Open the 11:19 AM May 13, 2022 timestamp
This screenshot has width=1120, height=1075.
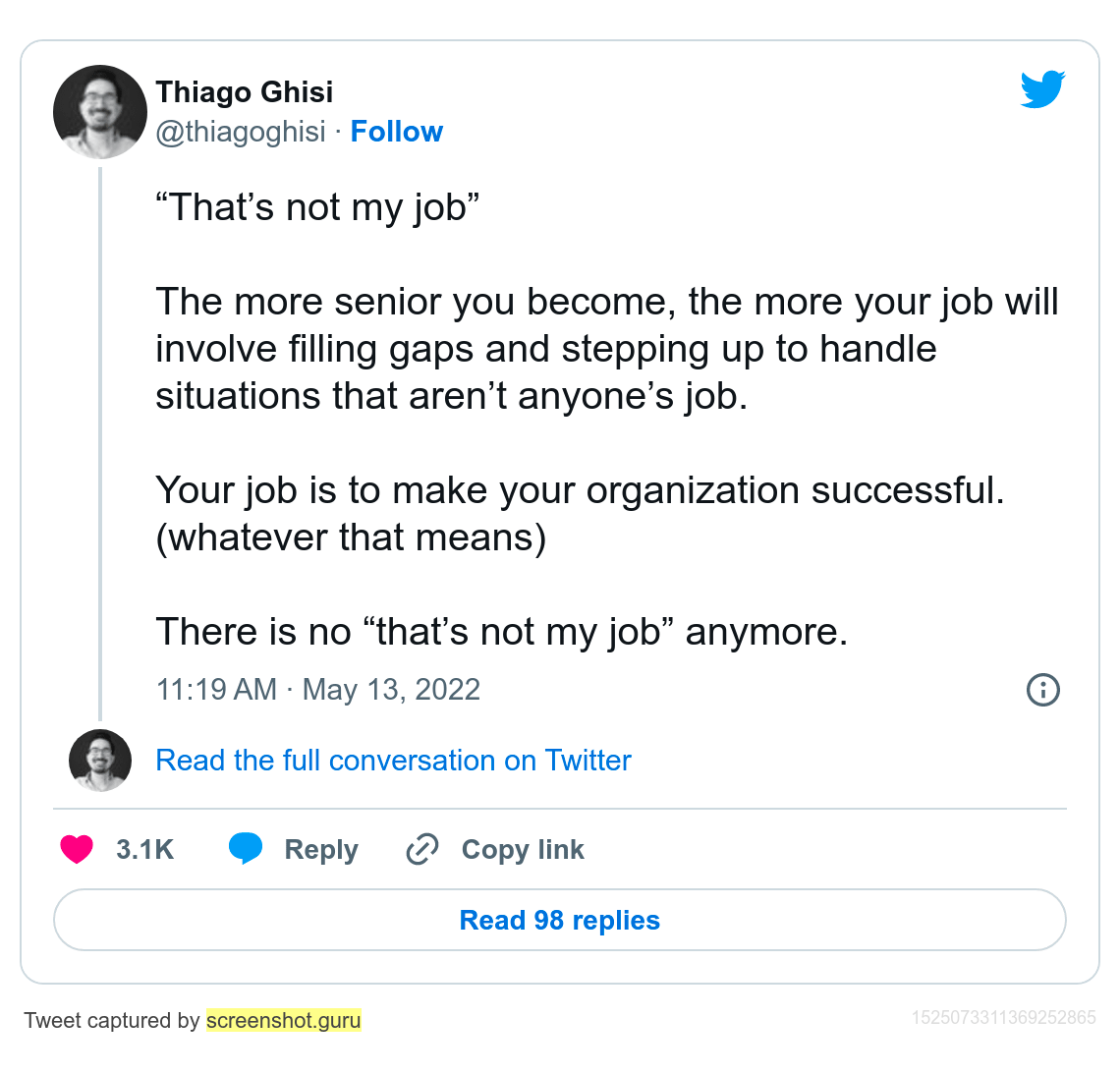(317, 690)
